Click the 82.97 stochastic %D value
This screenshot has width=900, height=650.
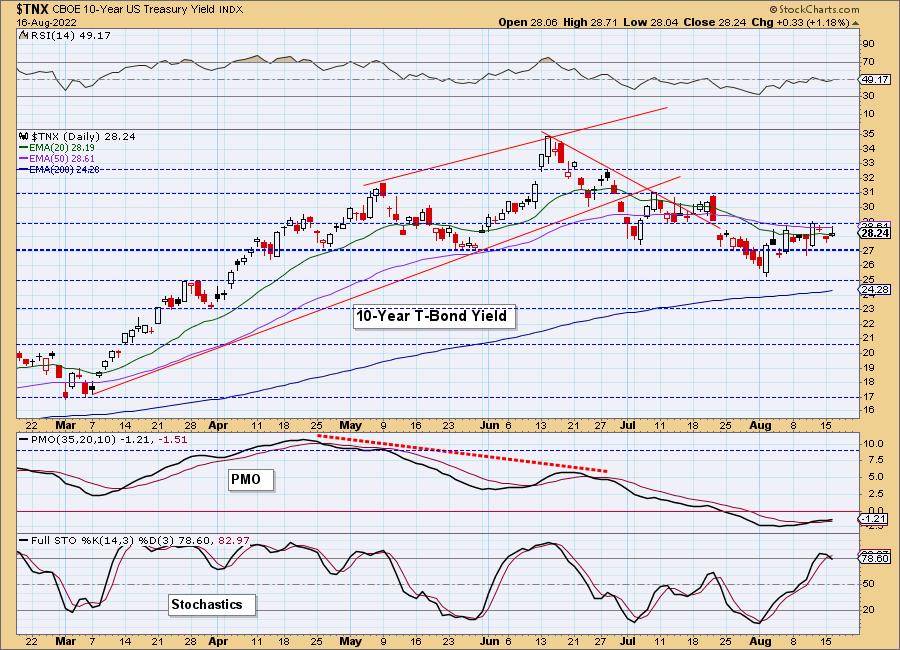233,540
